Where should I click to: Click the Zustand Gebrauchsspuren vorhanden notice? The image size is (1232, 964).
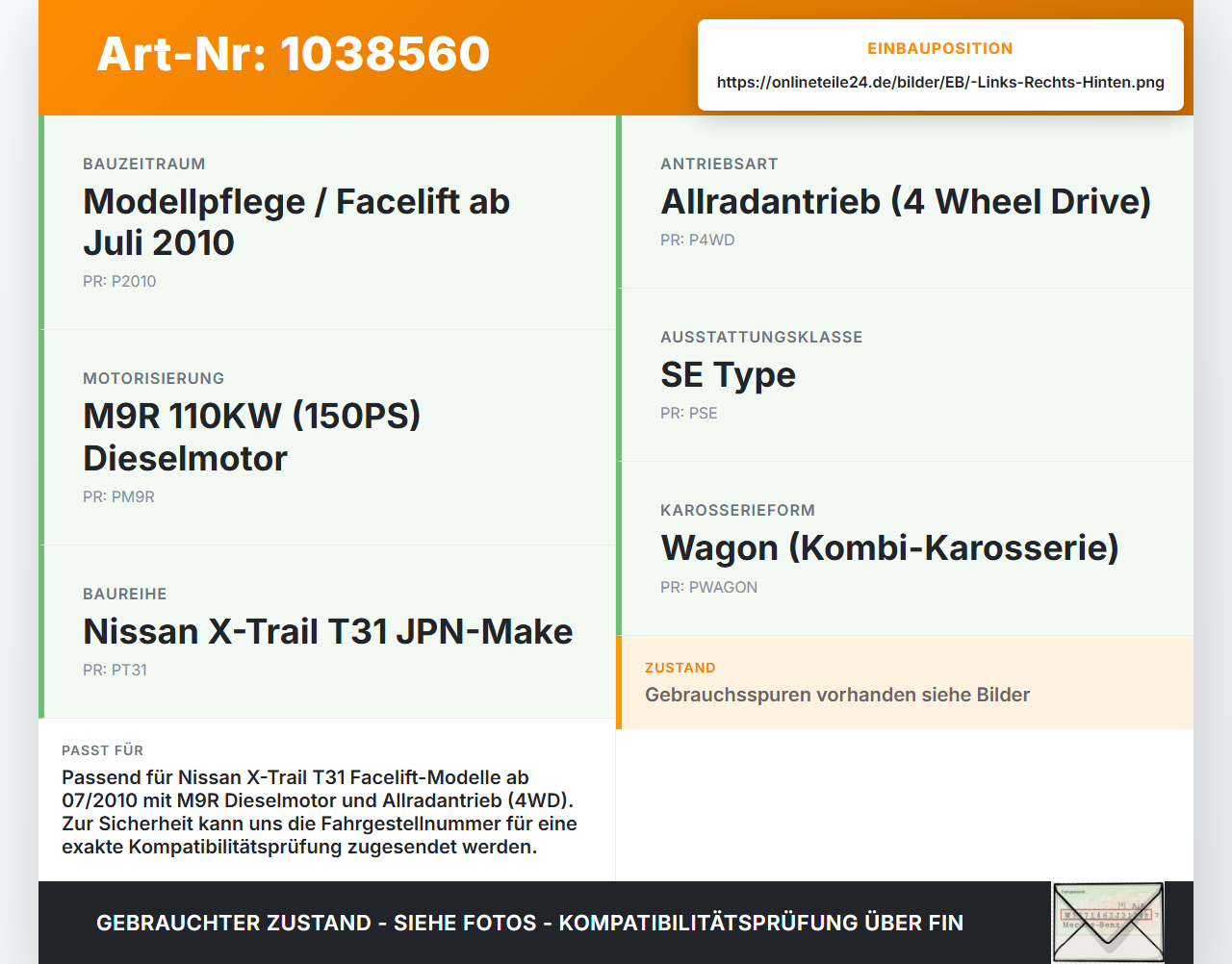905,682
